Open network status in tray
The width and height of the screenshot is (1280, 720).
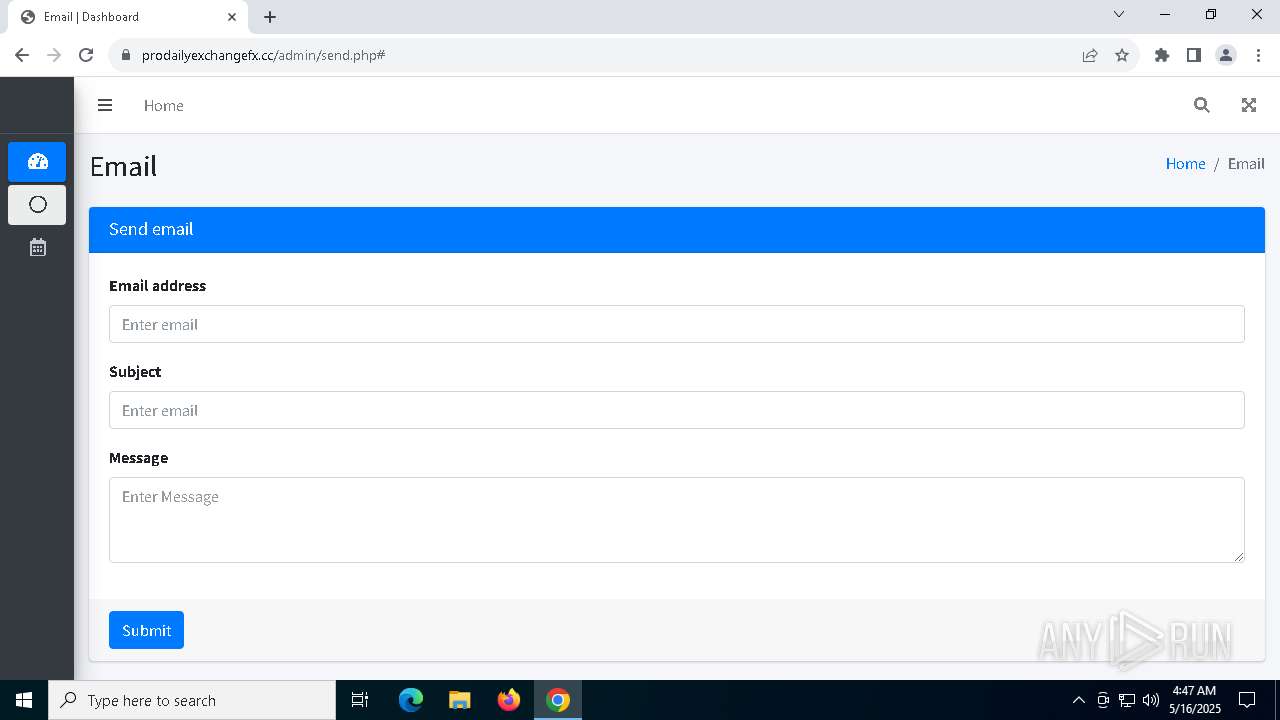click(1127, 700)
